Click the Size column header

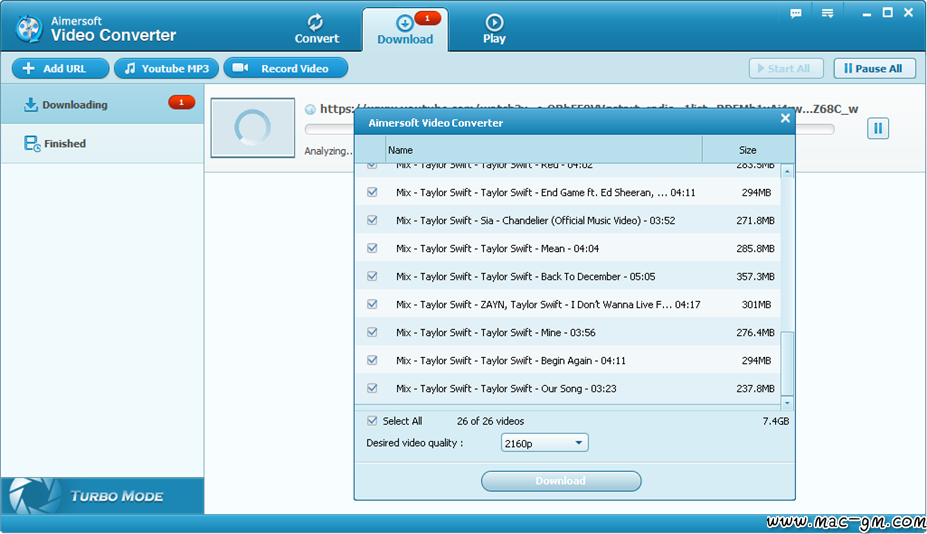tap(748, 150)
